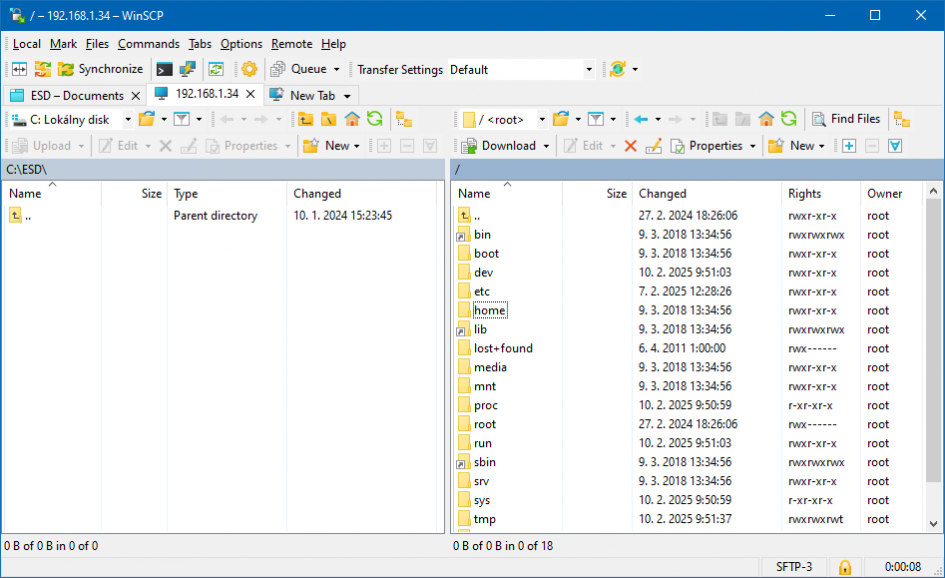Click the remote Rename icon
945x578 pixels.
[653, 146]
